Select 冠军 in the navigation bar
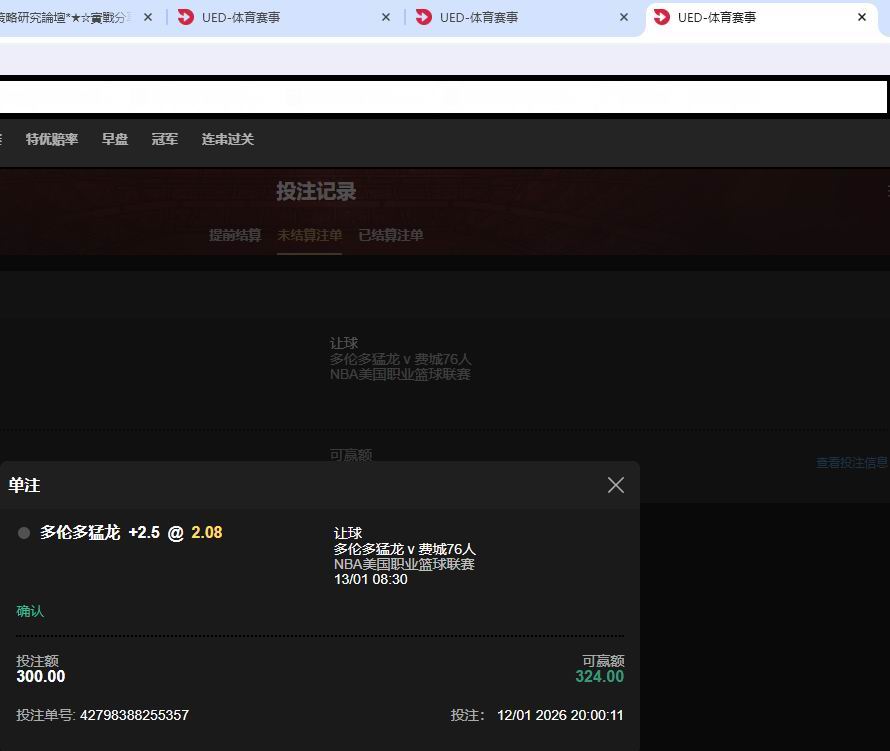The height and width of the screenshot is (751, 890). pyautogui.click(x=165, y=140)
